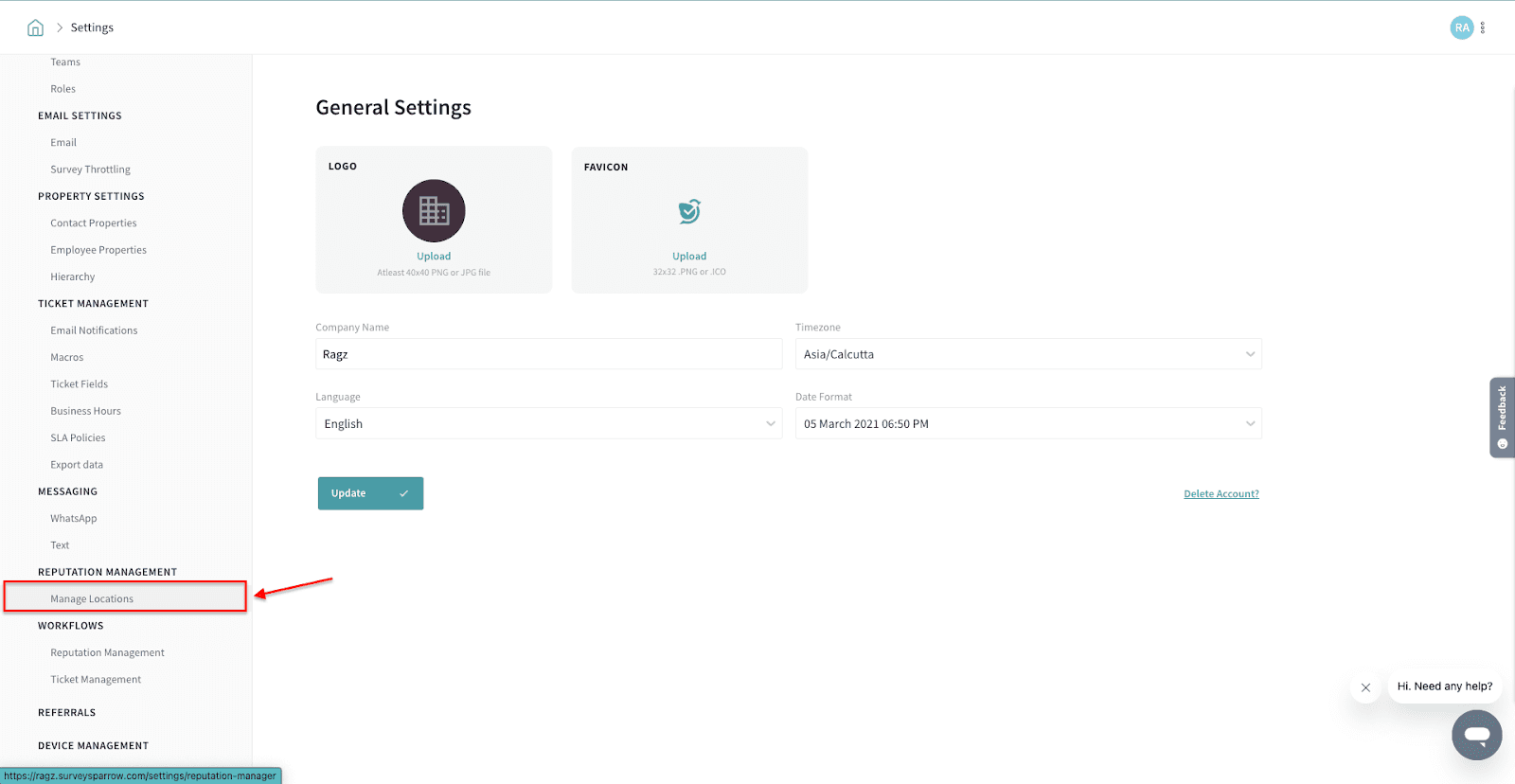The width and height of the screenshot is (1515, 784).
Task: Open WhatsApp messaging settings
Action: (x=74, y=518)
